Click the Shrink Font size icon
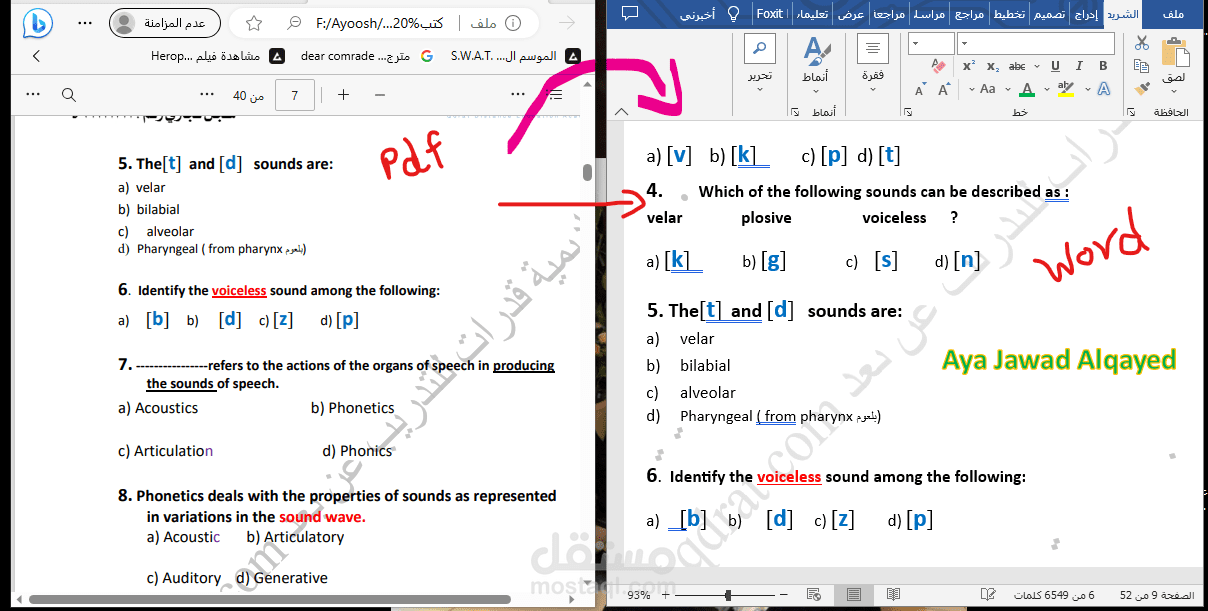 coord(920,89)
